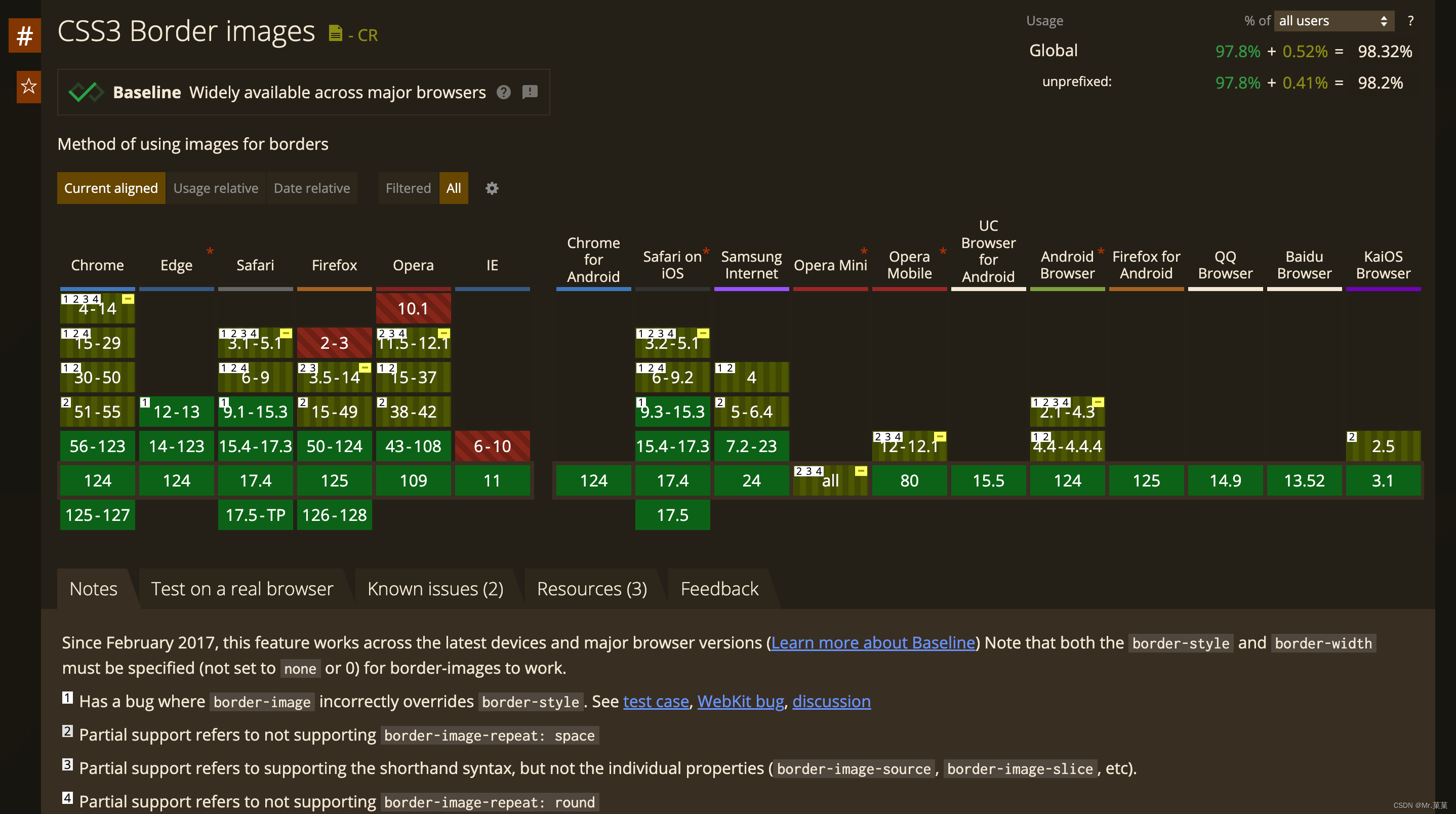Click the yellow prefix flag on Chrome 4-14
1456x814 pixels.
128,299
